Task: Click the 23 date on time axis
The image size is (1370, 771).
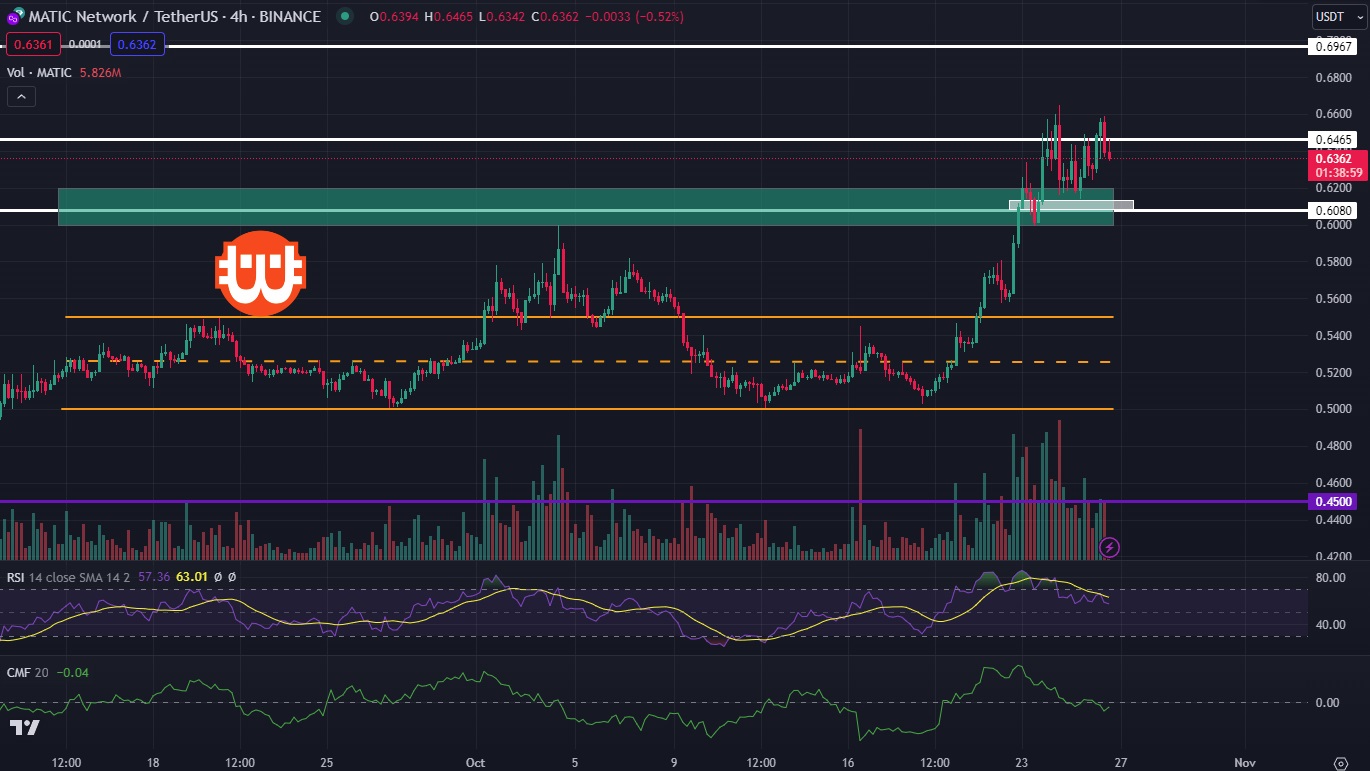Action: coord(1022,762)
